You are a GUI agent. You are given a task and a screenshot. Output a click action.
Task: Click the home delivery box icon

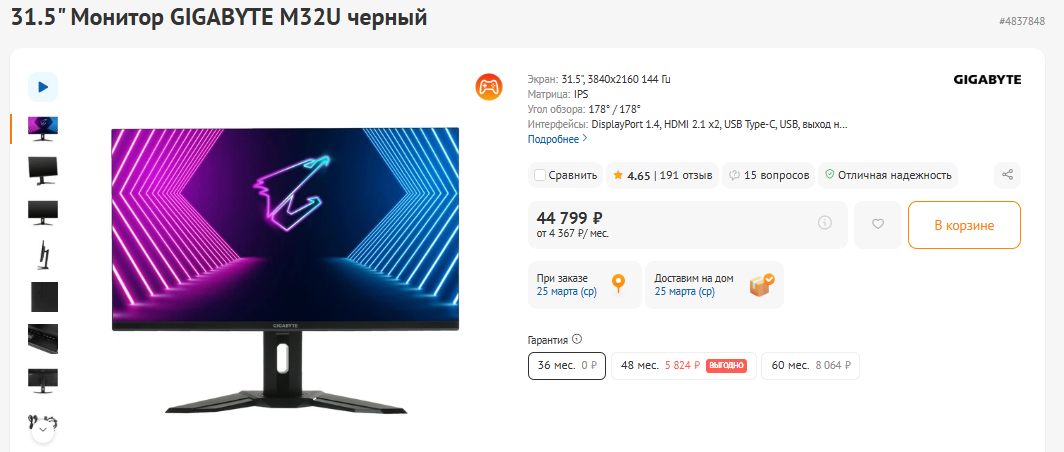(x=762, y=284)
